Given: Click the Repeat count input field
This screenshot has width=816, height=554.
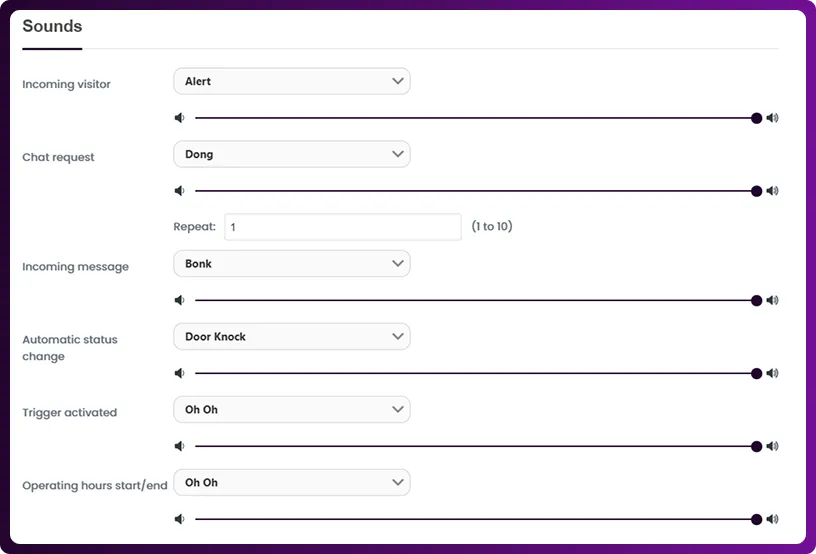Looking at the screenshot, I should (342, 227).
